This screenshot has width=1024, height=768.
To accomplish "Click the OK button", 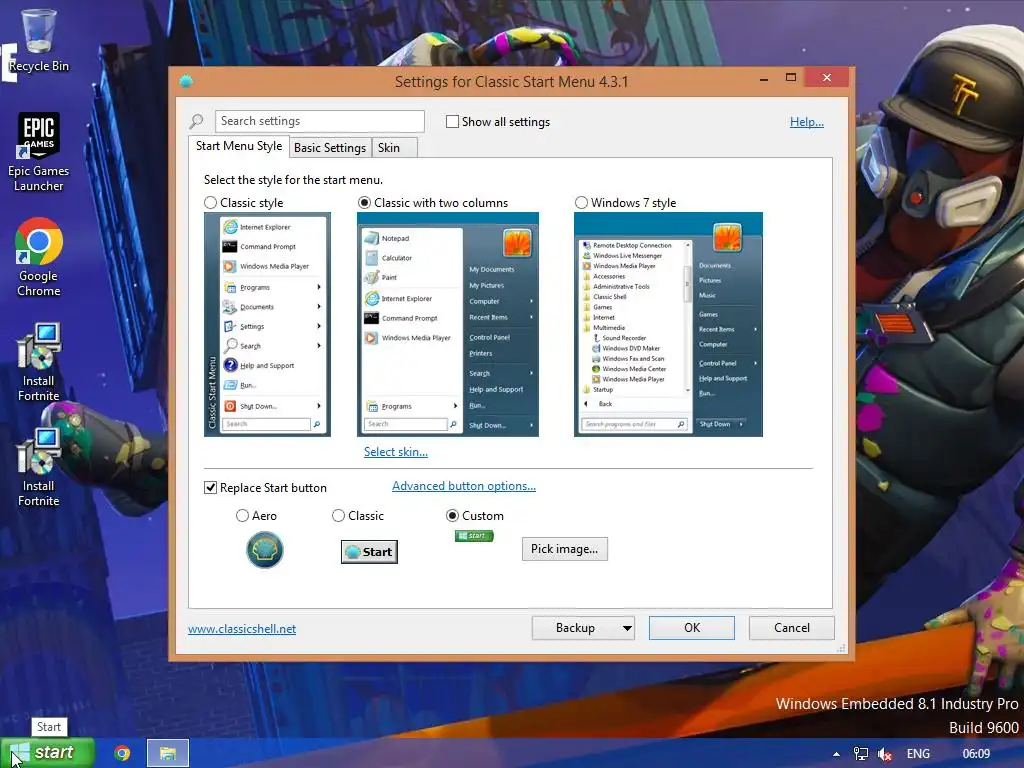I will [692, 628].
